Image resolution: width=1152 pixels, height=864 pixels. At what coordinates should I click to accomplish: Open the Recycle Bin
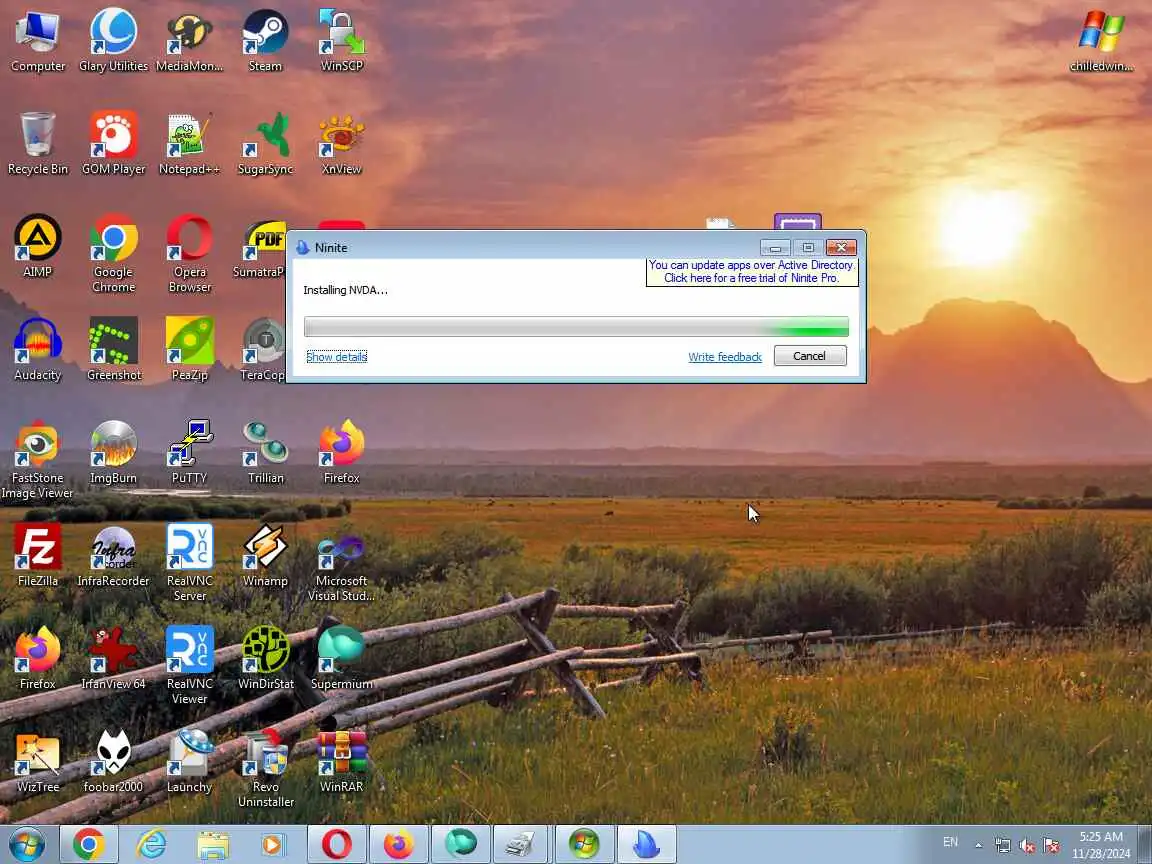pos(37,143)
